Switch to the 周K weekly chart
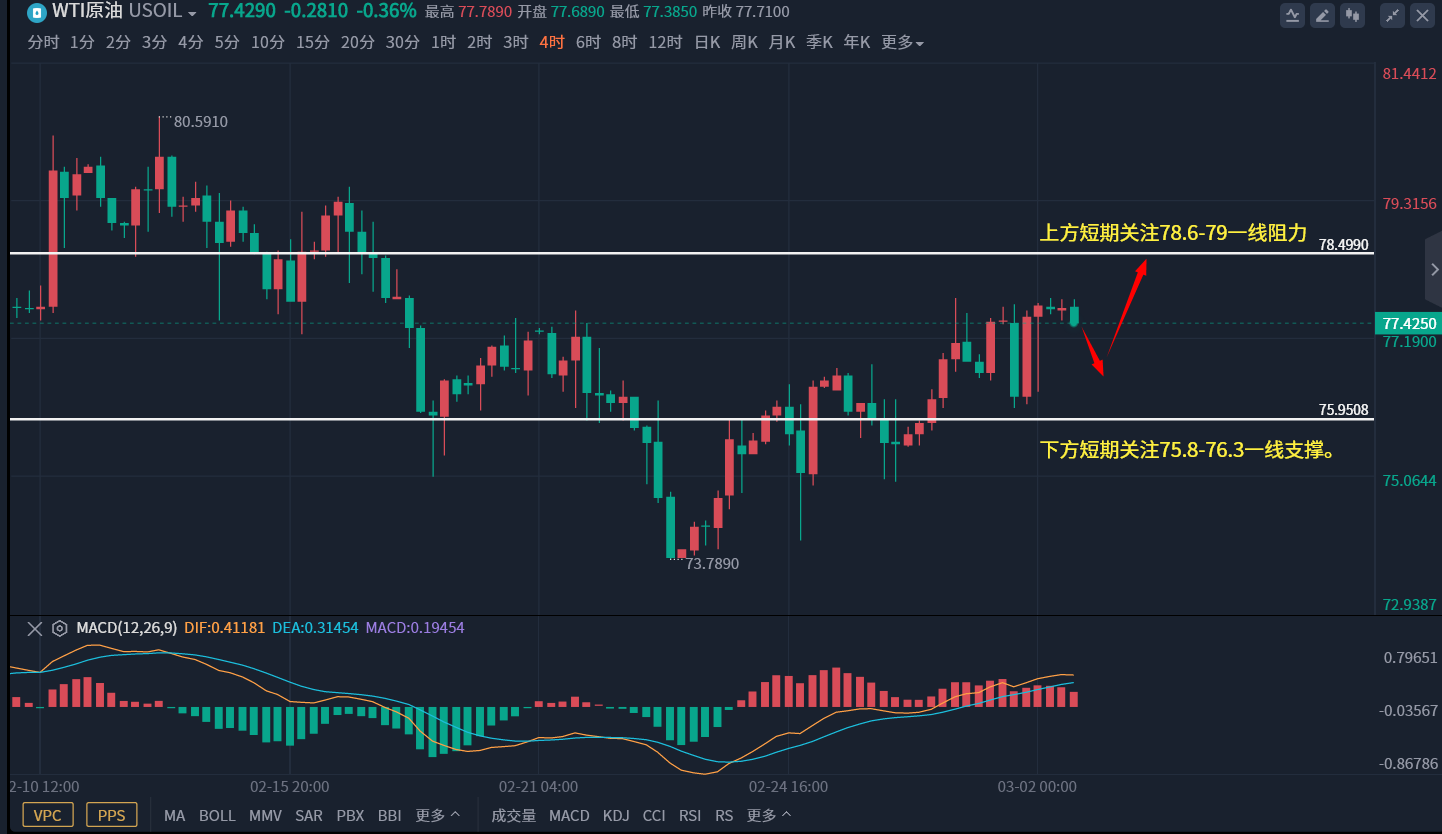Viewport: 1442px width, 834px height. pos(744,42)
